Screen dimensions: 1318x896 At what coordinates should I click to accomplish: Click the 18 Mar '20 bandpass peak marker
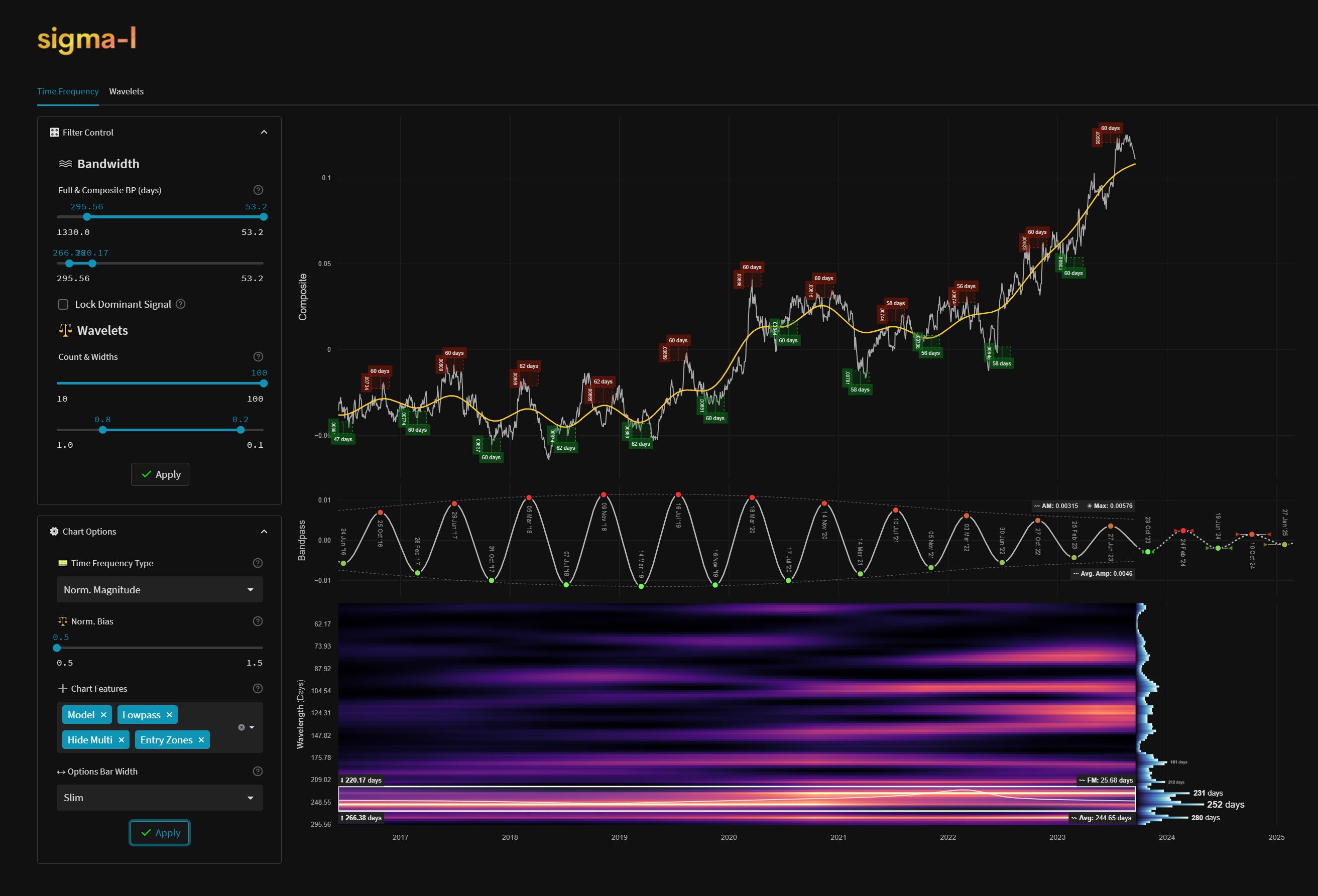click(x=752, y=497)
